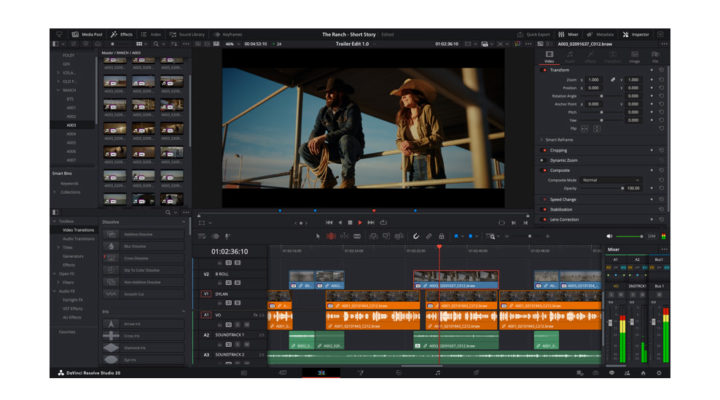The image size is (720, 400).
Task: Click the Zoom link chain icon
Action: (x=613, y=80)
